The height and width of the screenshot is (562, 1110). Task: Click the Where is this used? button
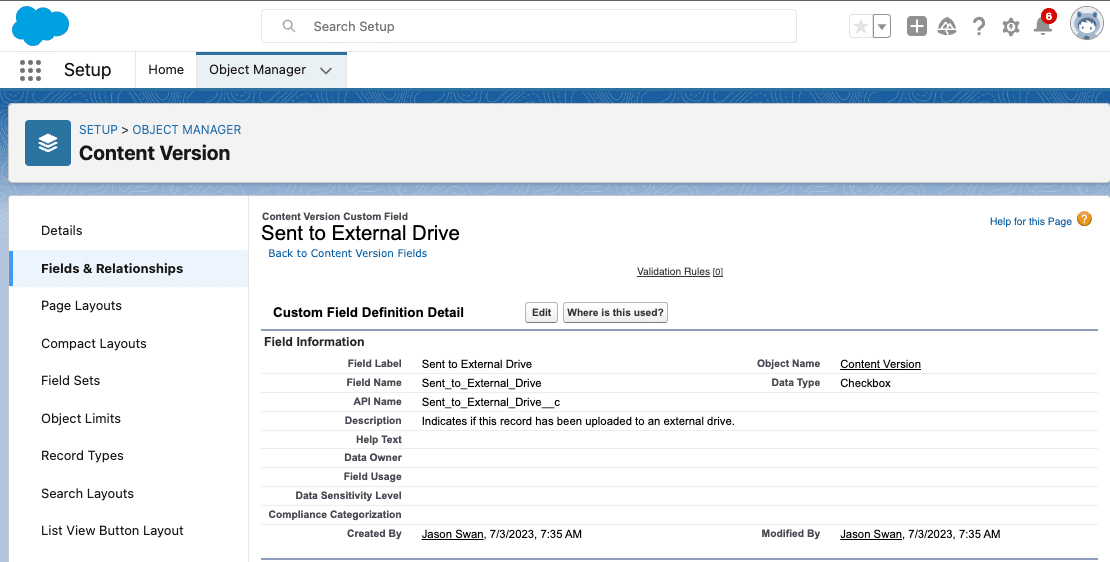[x=615, y=313]
